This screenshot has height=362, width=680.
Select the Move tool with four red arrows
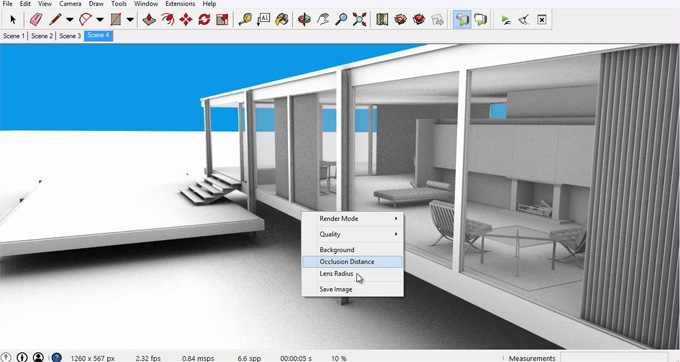click(186, 20)
